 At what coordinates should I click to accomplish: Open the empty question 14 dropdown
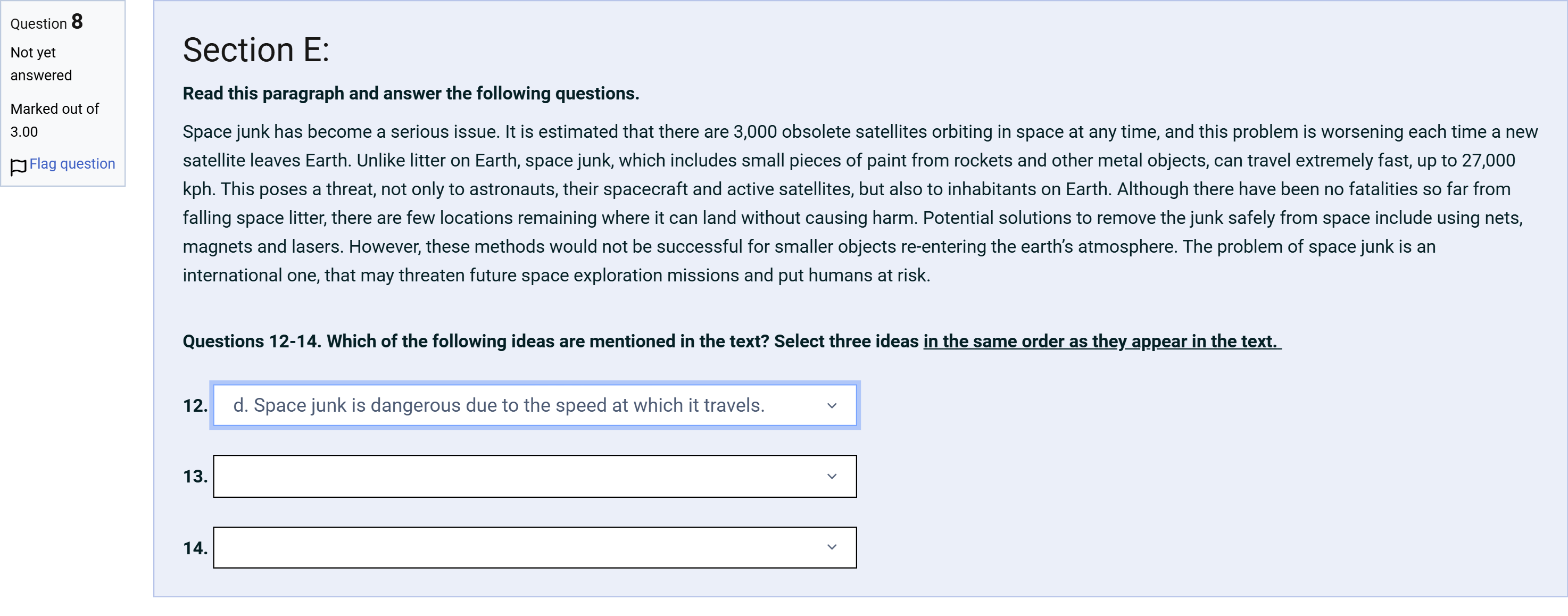point(534,547)
